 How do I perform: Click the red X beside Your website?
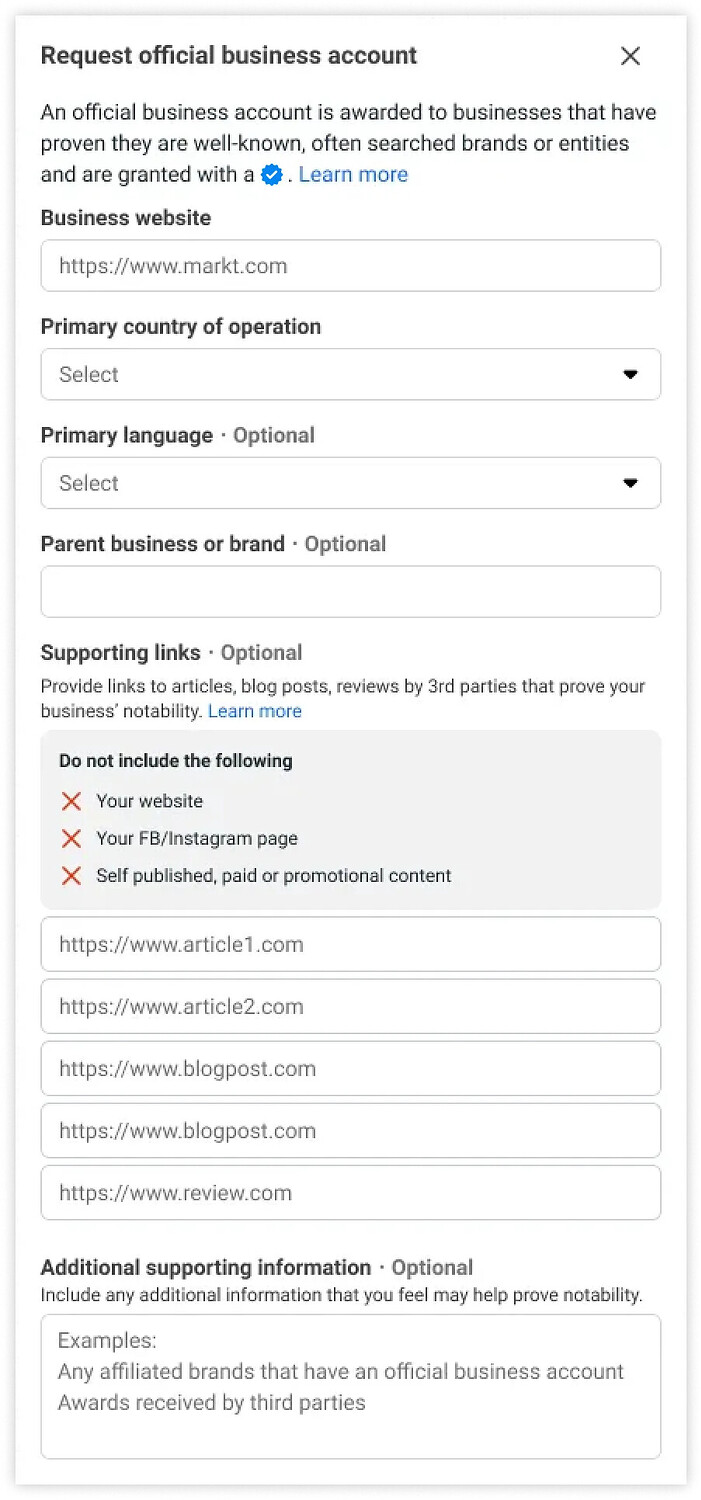[71, 801]
